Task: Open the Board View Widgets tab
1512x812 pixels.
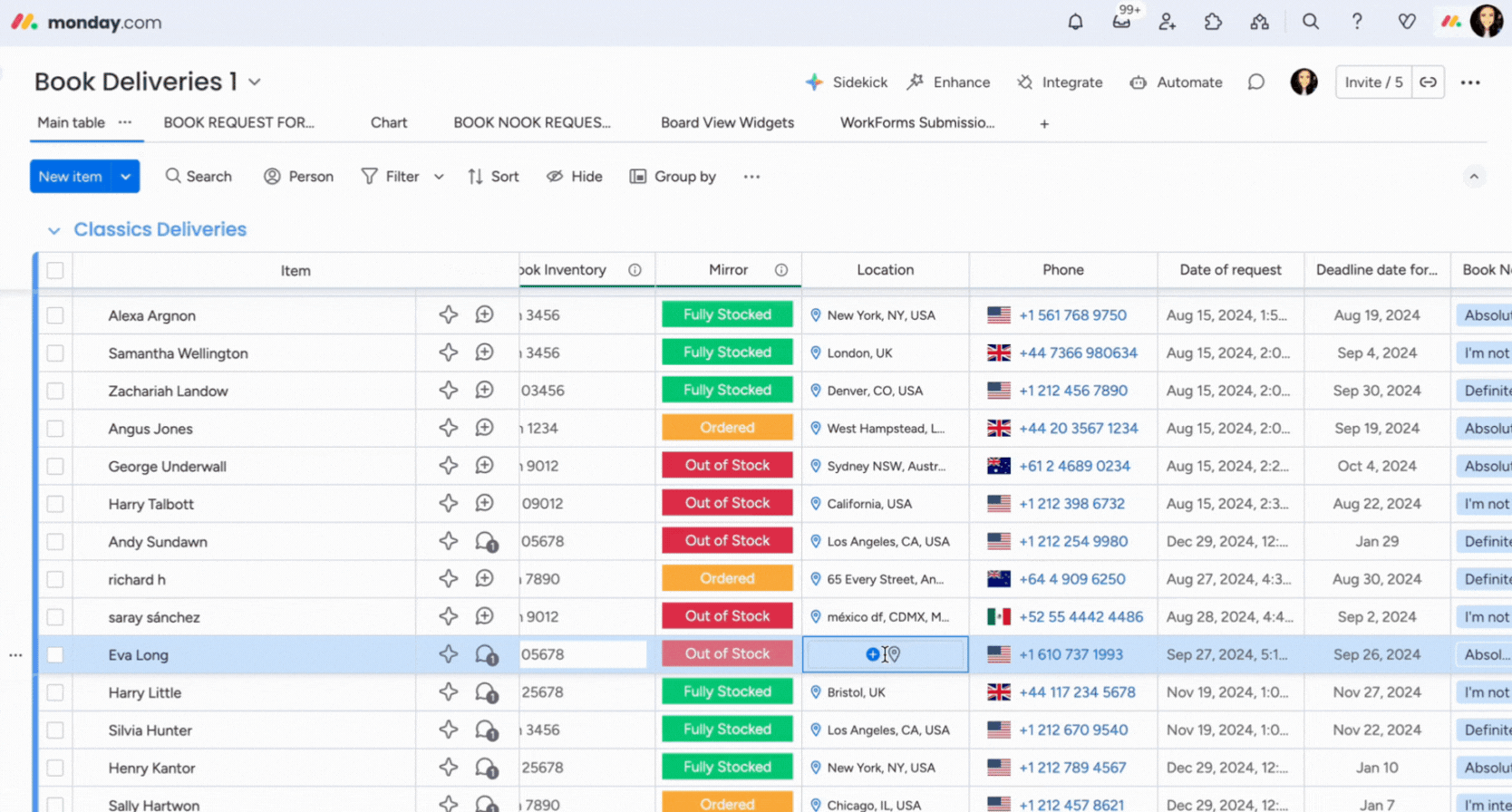Action: point(727,123)
